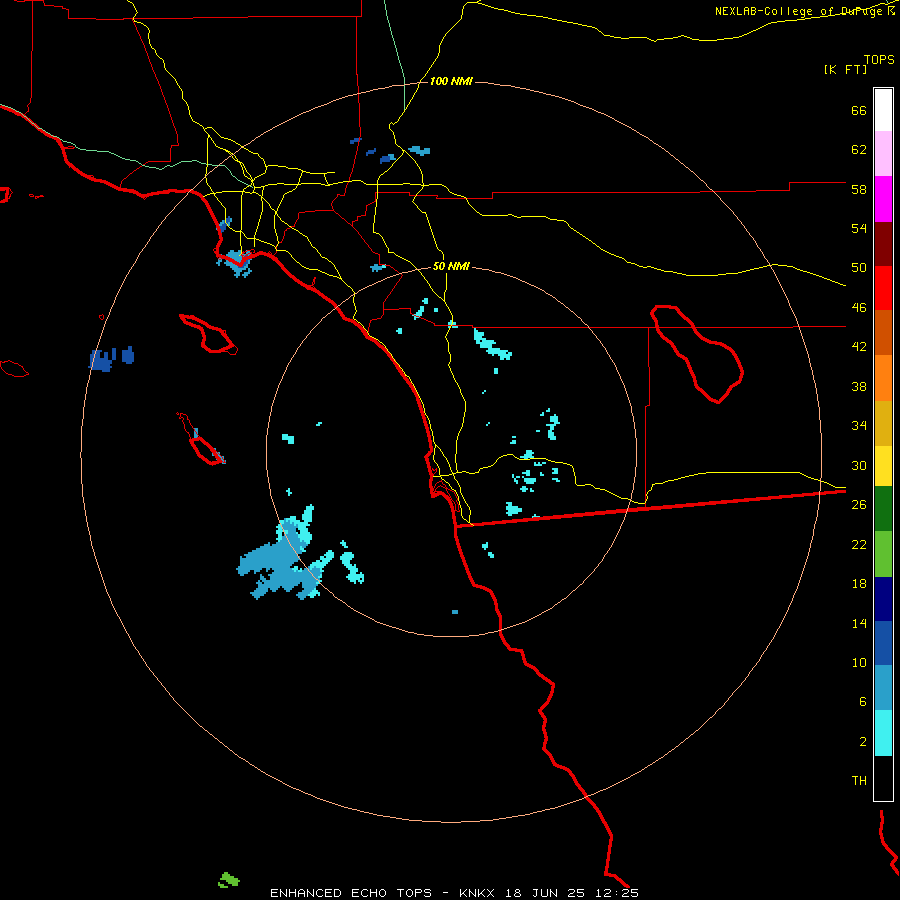Click the legend value "22"
The width and height of the screenshot is (900, 900).
pyautogui.click(x=859, y=544)
